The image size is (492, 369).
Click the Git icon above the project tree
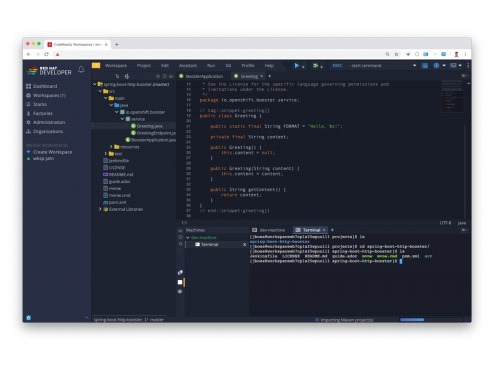127,76
